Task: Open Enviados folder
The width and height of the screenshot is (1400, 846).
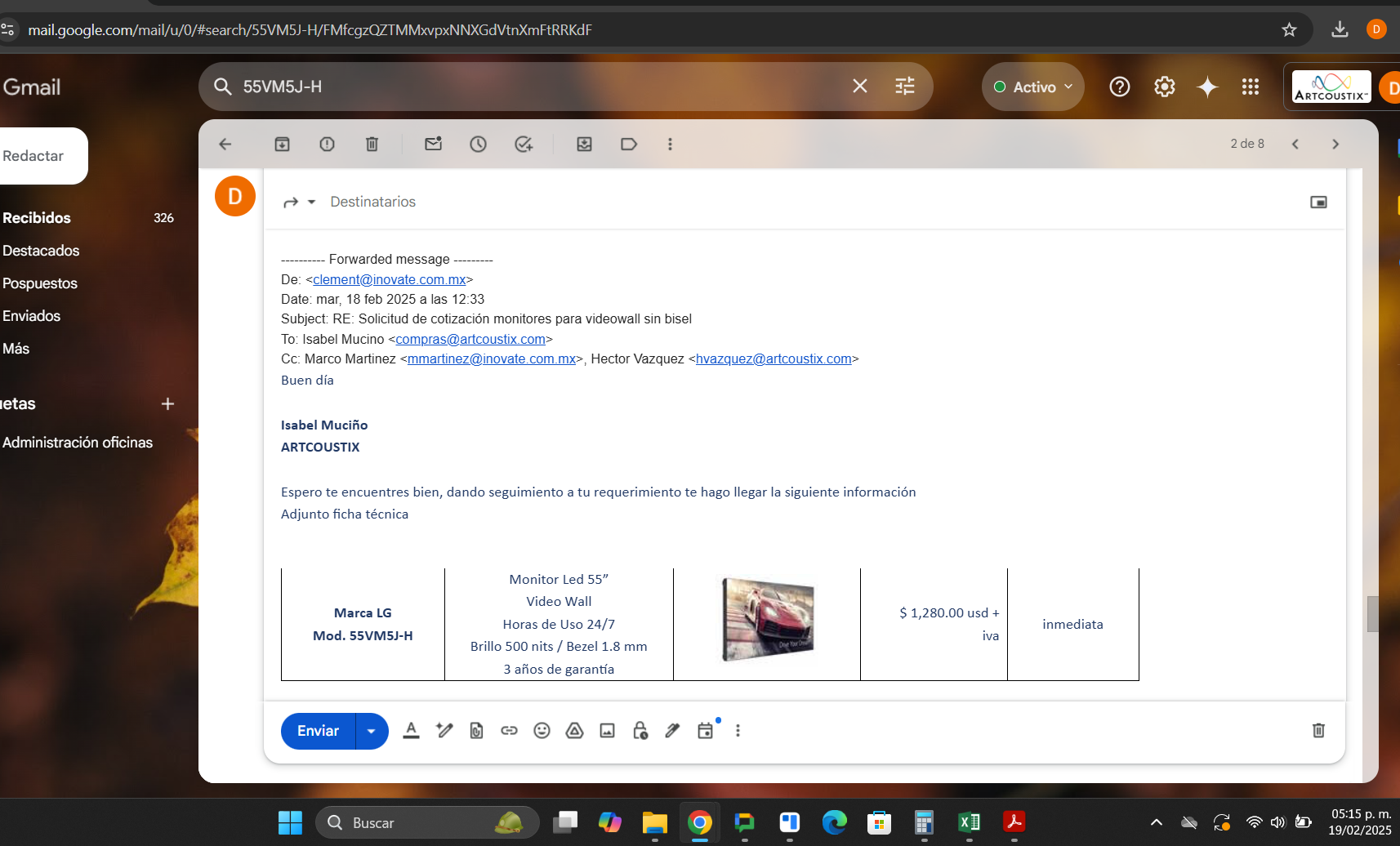Action: pos(32,316)
